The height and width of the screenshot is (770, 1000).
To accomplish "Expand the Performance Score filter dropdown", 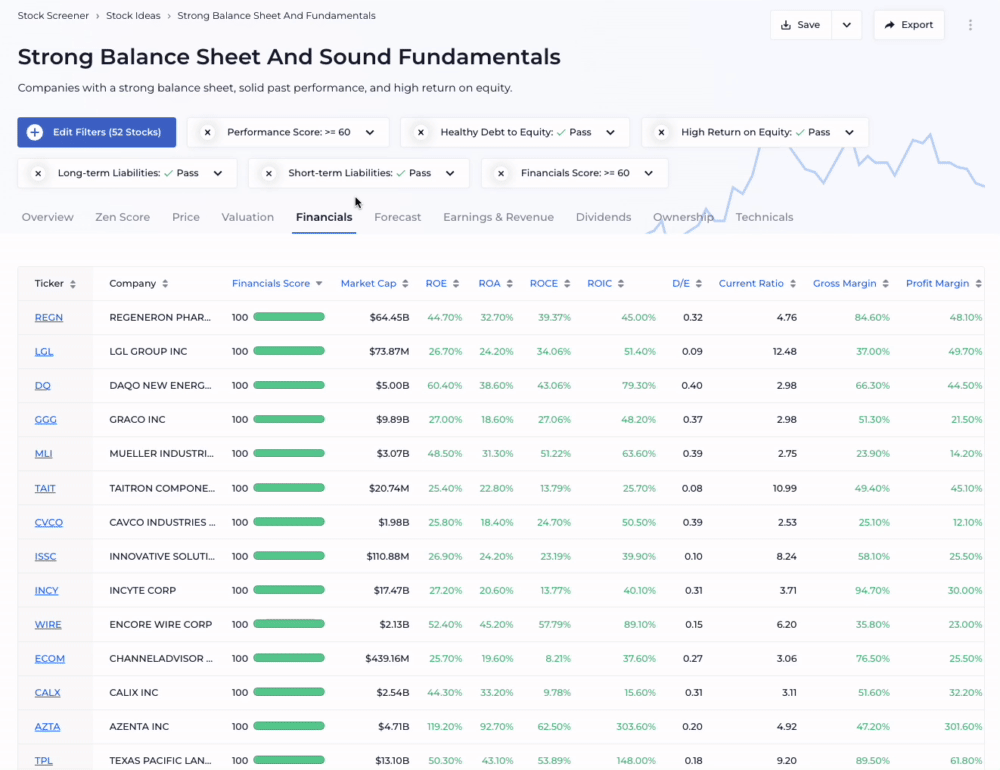I will (370, 132).
